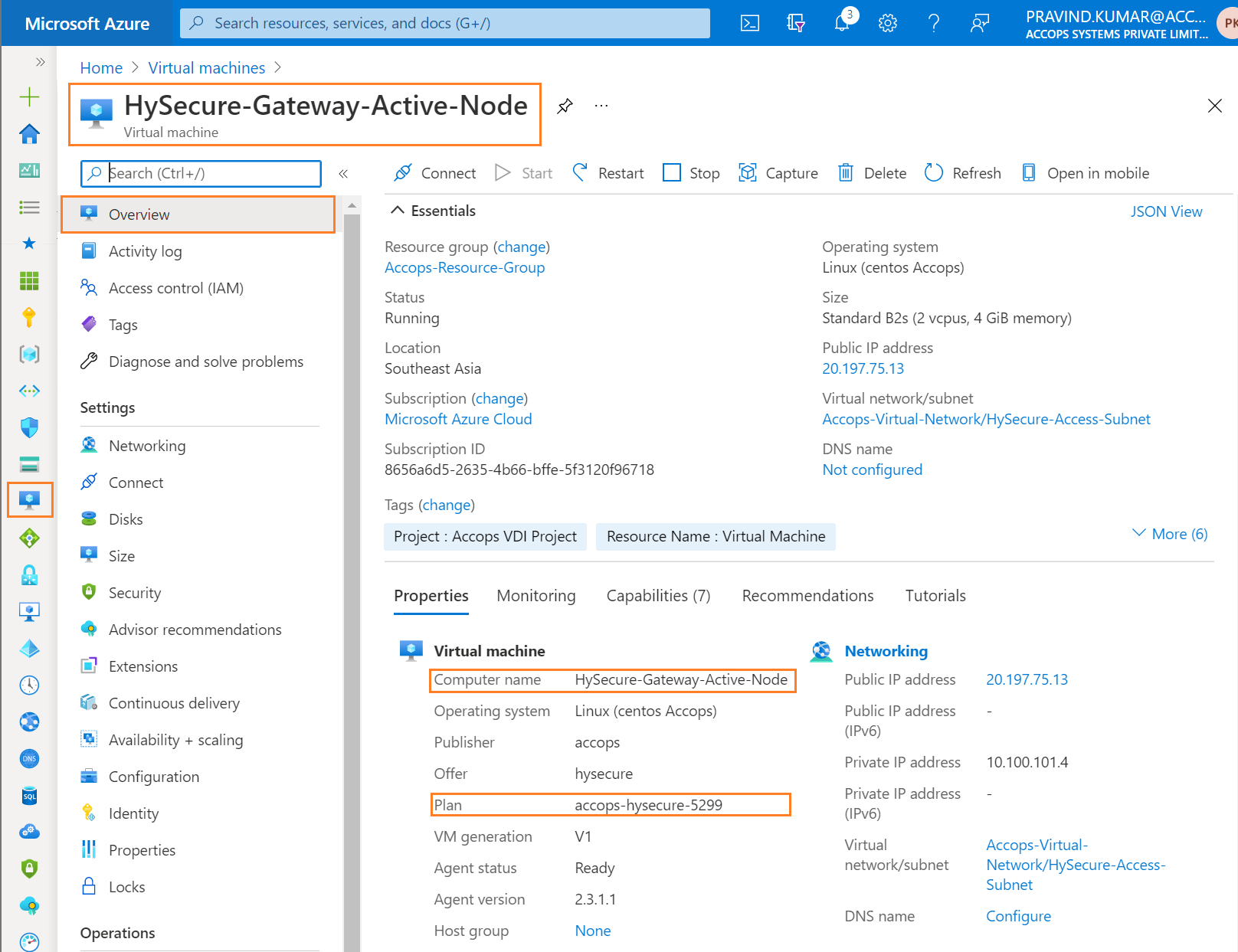
Task: Open JSON View link
Action: [x=1166, y=211]
